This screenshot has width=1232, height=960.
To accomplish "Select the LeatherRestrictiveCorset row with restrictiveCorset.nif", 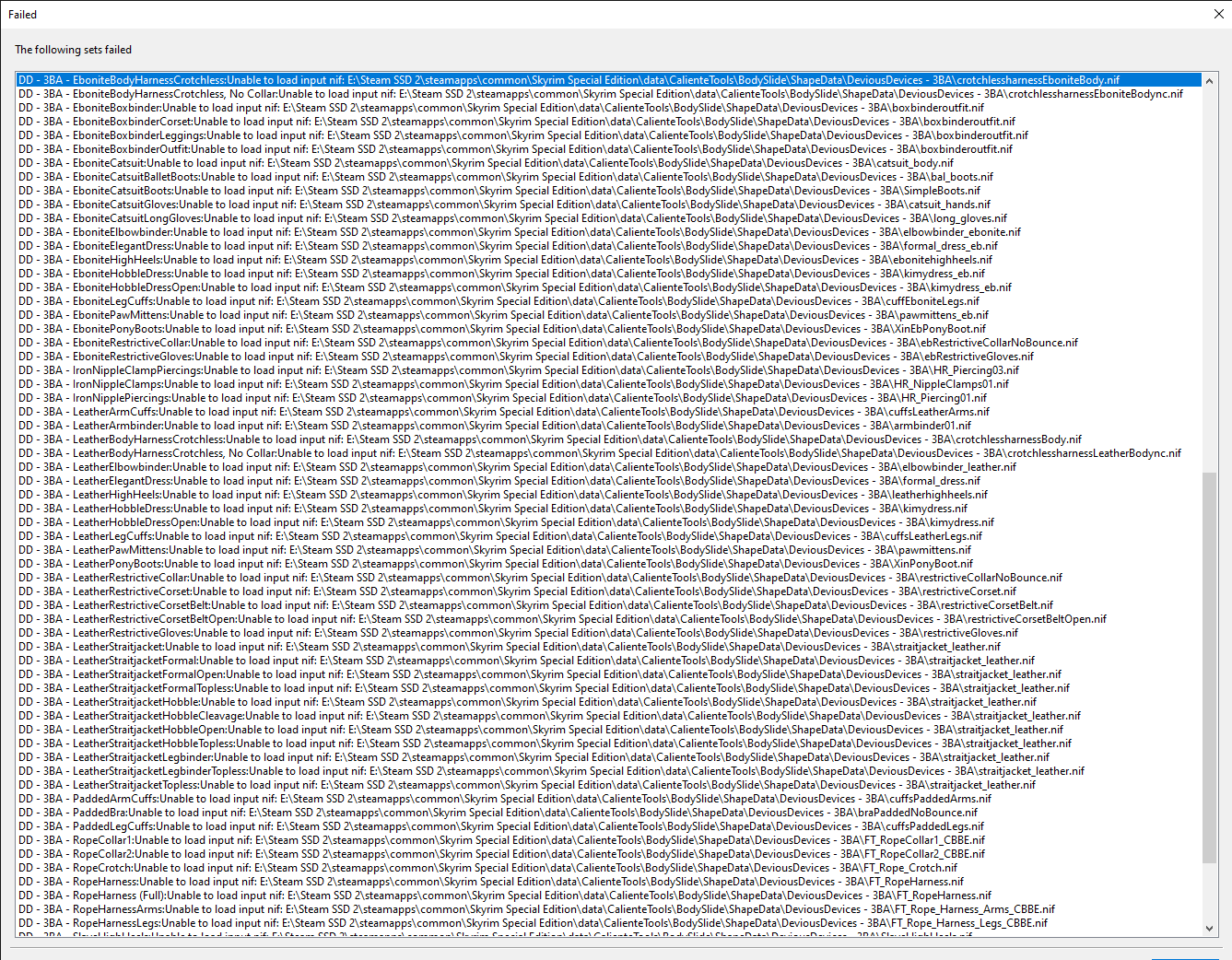I will (x=609, y=591).
